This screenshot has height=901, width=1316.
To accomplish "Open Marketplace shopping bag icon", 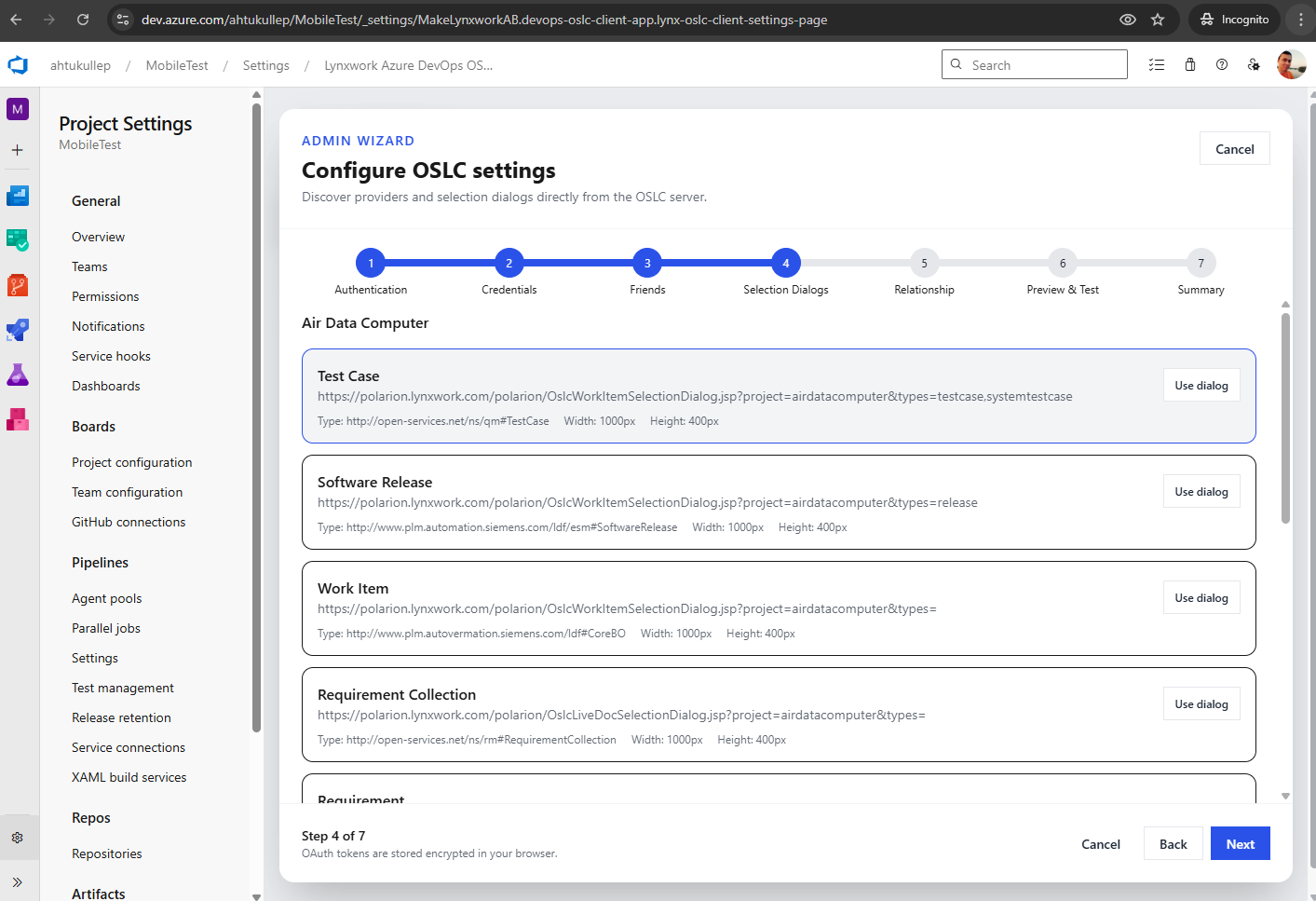I will 1190,65.
